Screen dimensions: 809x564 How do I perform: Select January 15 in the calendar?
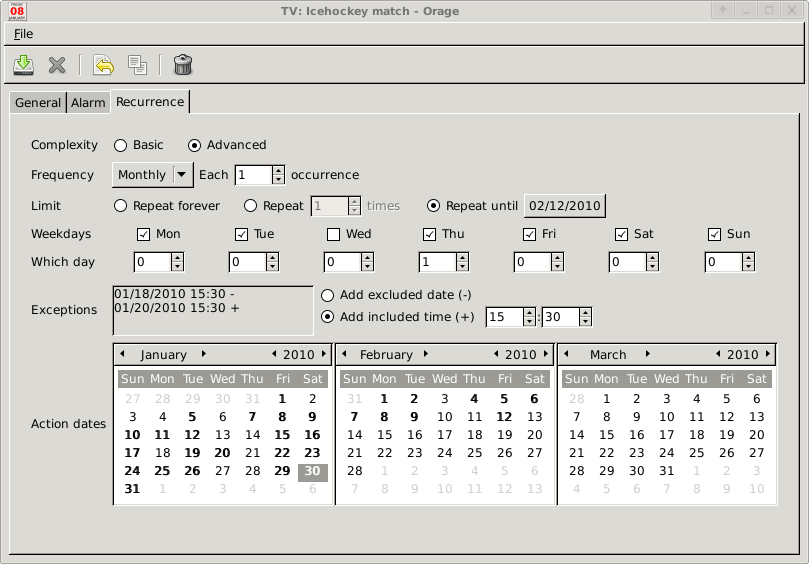coord(282,435)
